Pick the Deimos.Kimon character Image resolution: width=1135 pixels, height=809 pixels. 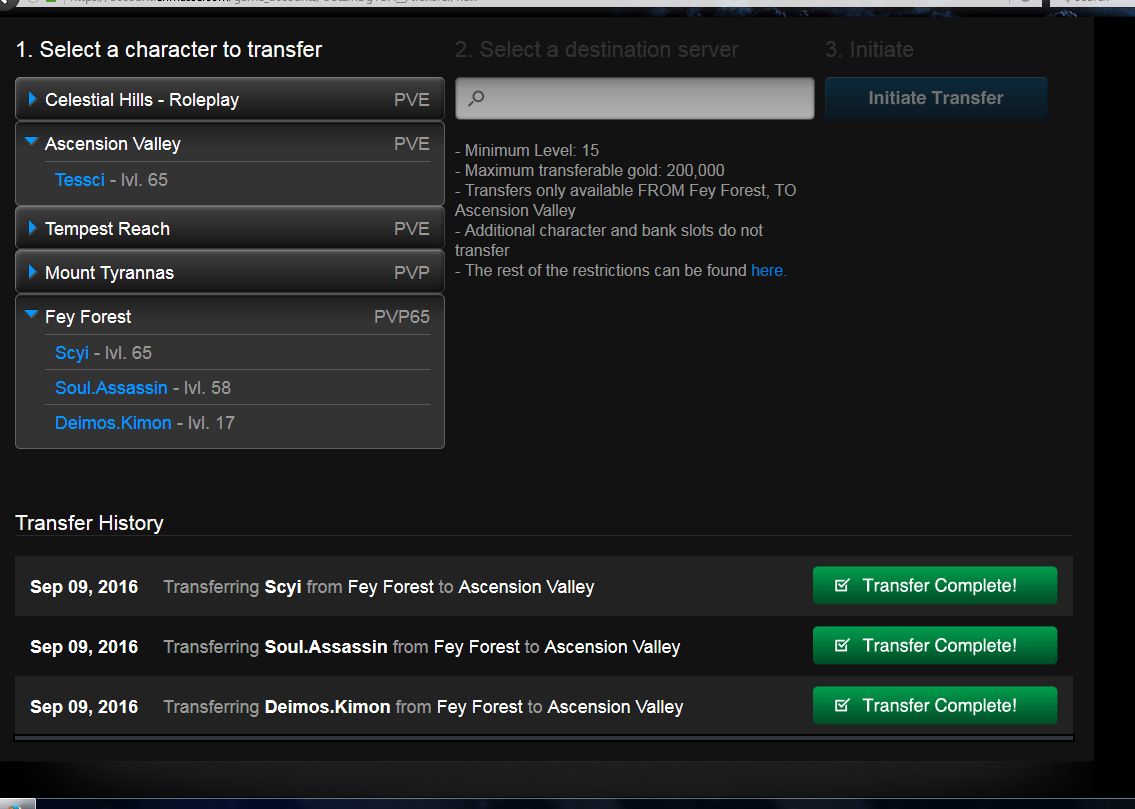(x=113, y=423)
